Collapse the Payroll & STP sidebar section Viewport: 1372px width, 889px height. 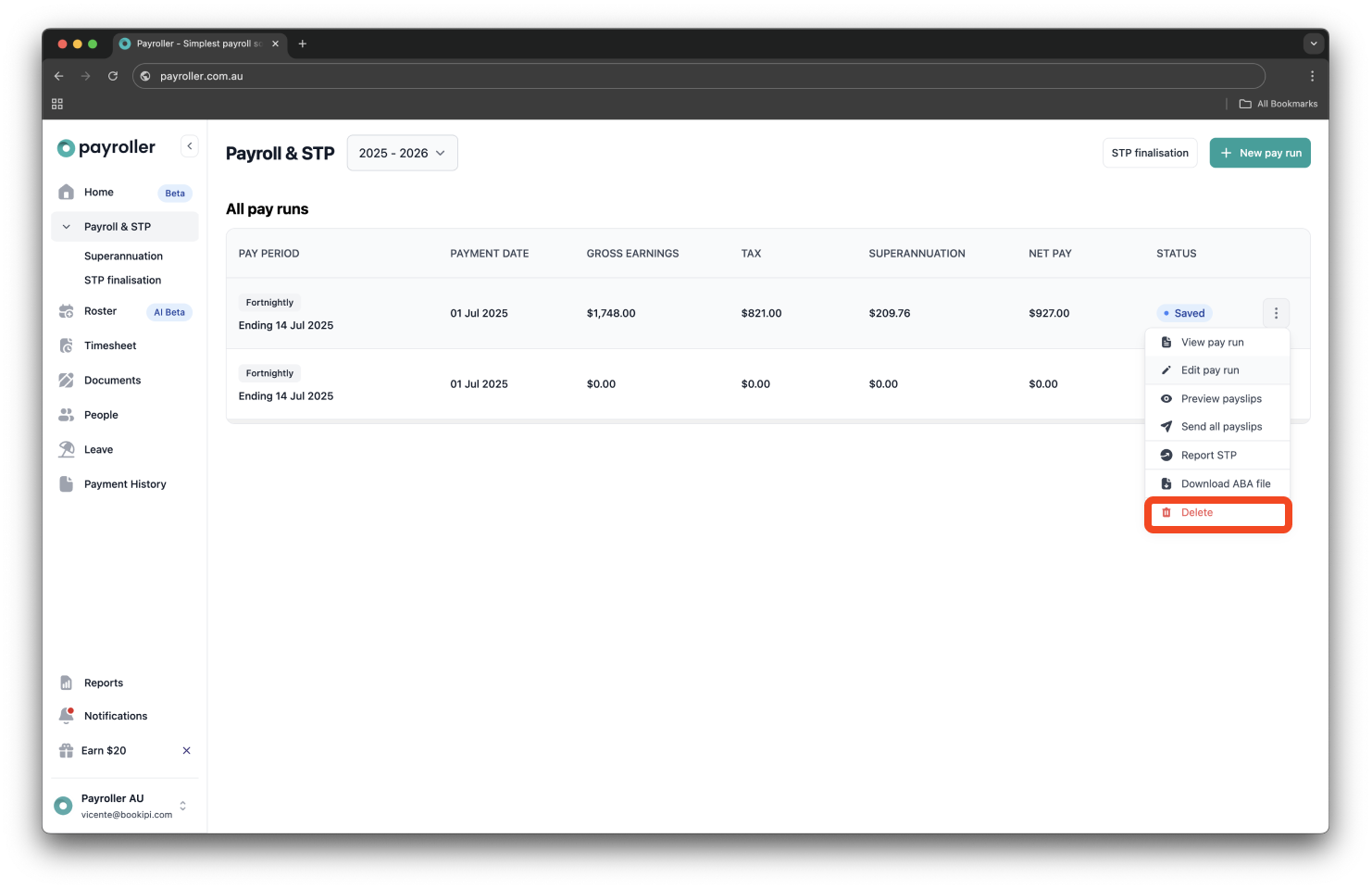pyautogui.click(x=67, y=227)
